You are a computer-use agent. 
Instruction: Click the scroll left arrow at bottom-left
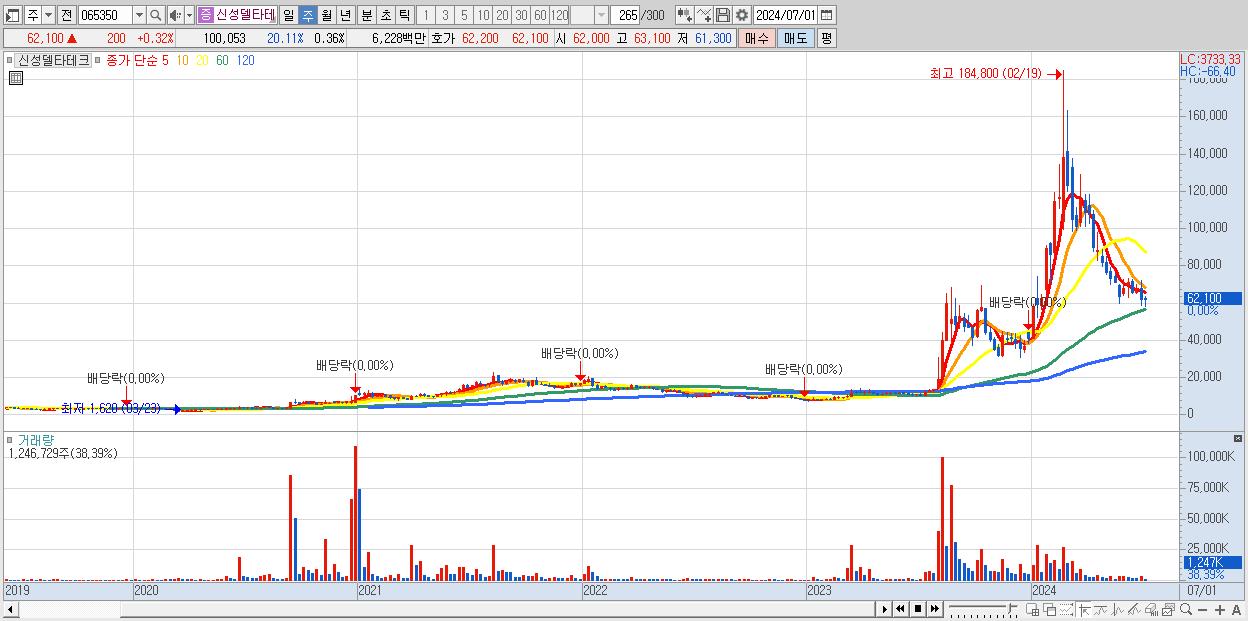tap(10, 609)
